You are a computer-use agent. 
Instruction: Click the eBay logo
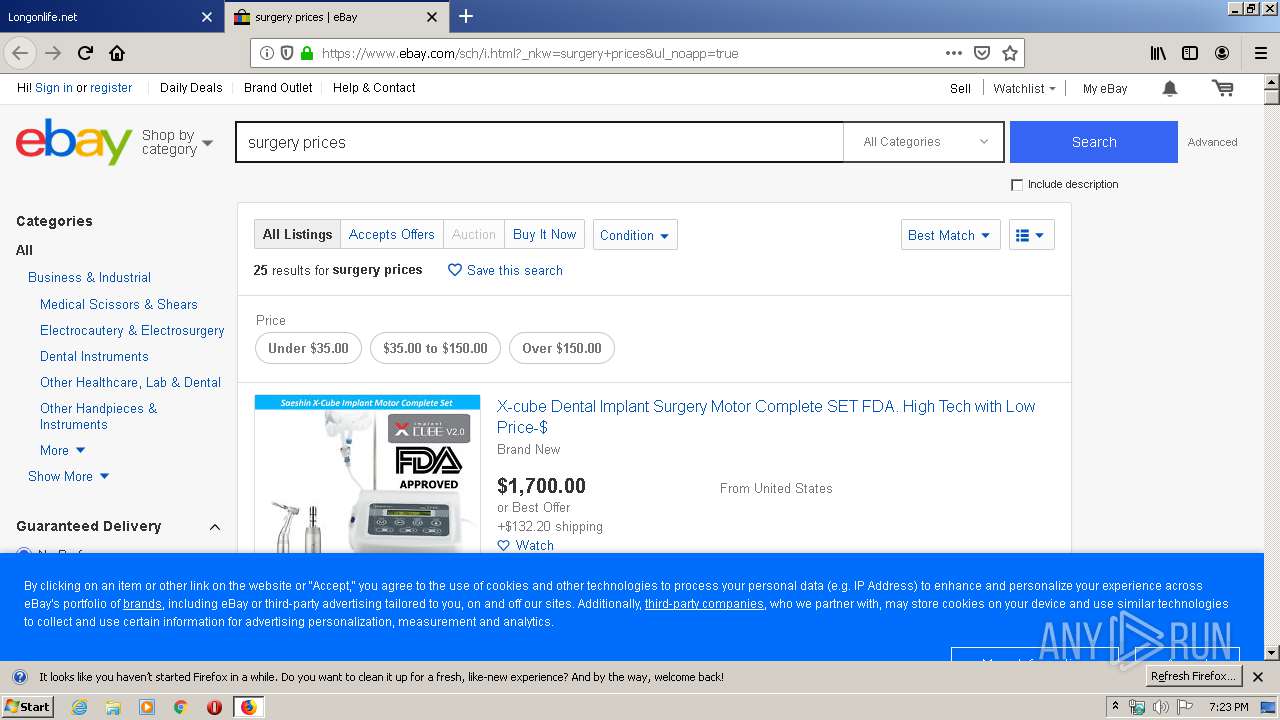74,141
